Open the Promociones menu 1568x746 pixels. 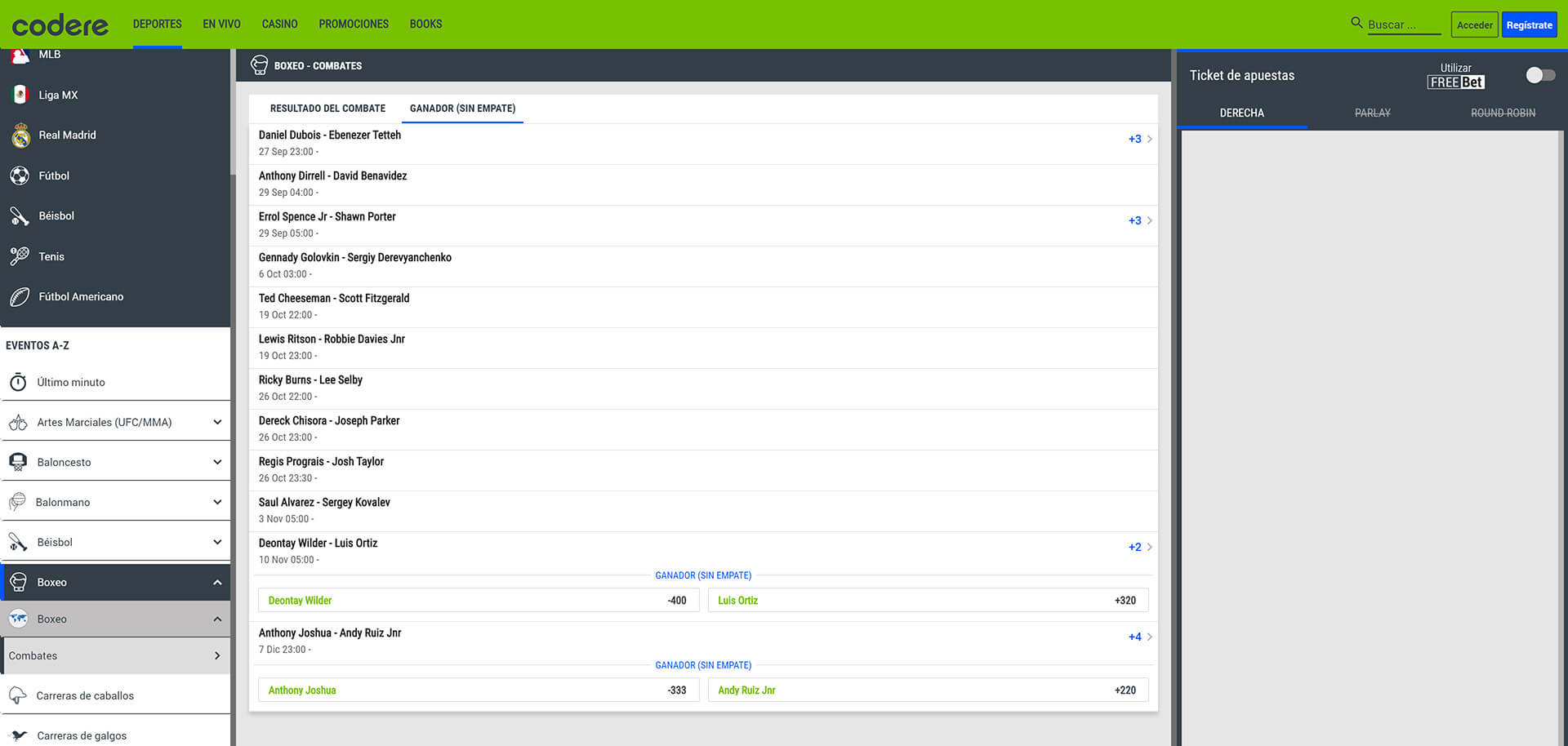point(354,24)
